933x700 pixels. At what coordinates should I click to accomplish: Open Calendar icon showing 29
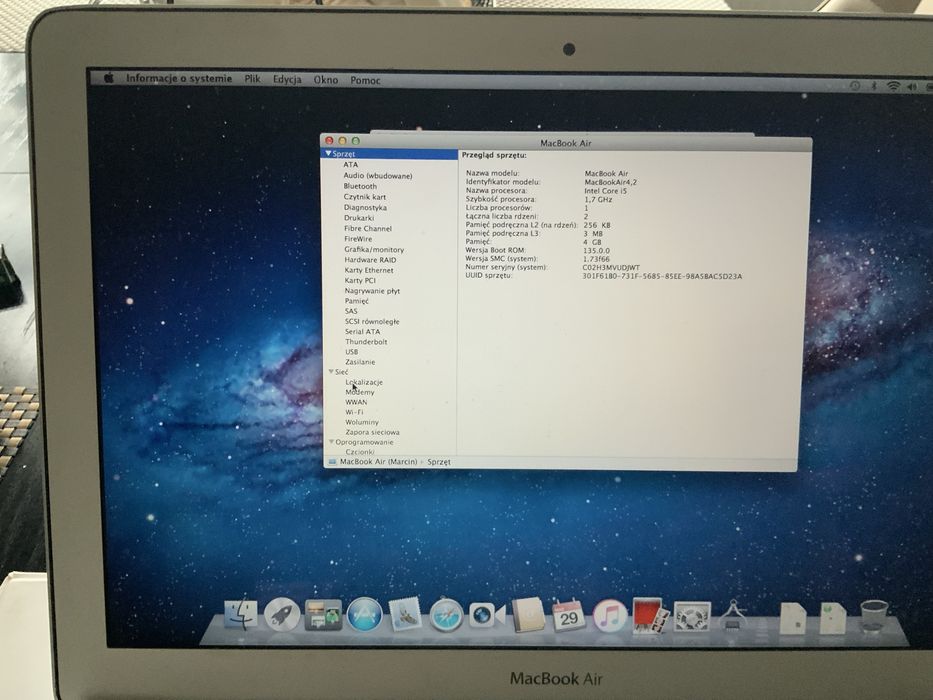coord(569,615)
